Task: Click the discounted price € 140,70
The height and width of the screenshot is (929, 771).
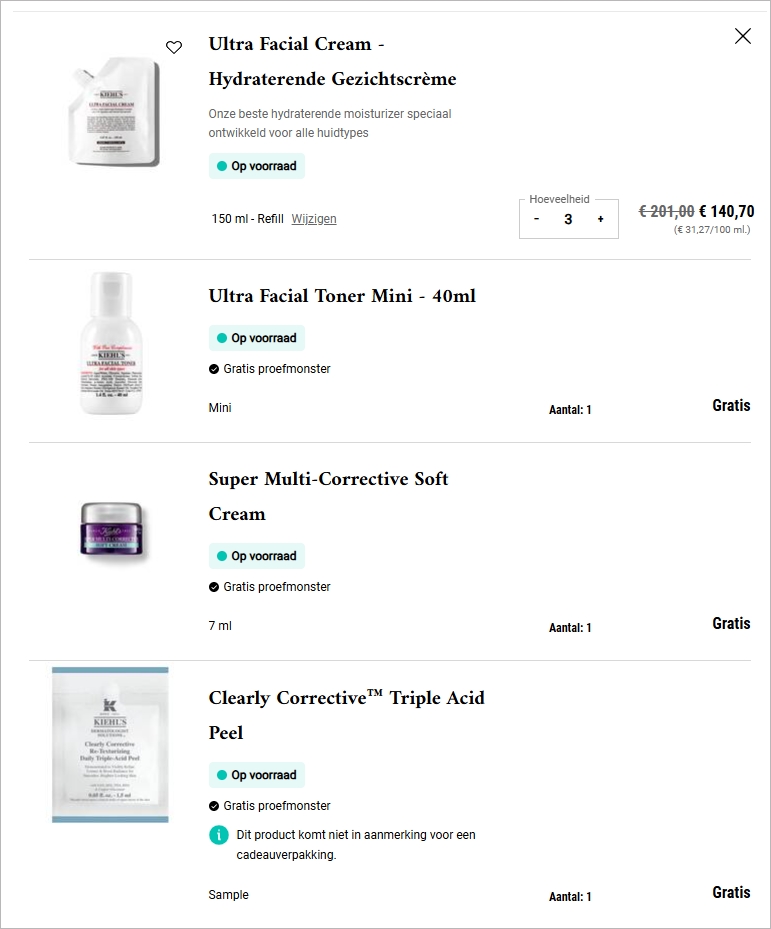Action: [x=726, y=211]
